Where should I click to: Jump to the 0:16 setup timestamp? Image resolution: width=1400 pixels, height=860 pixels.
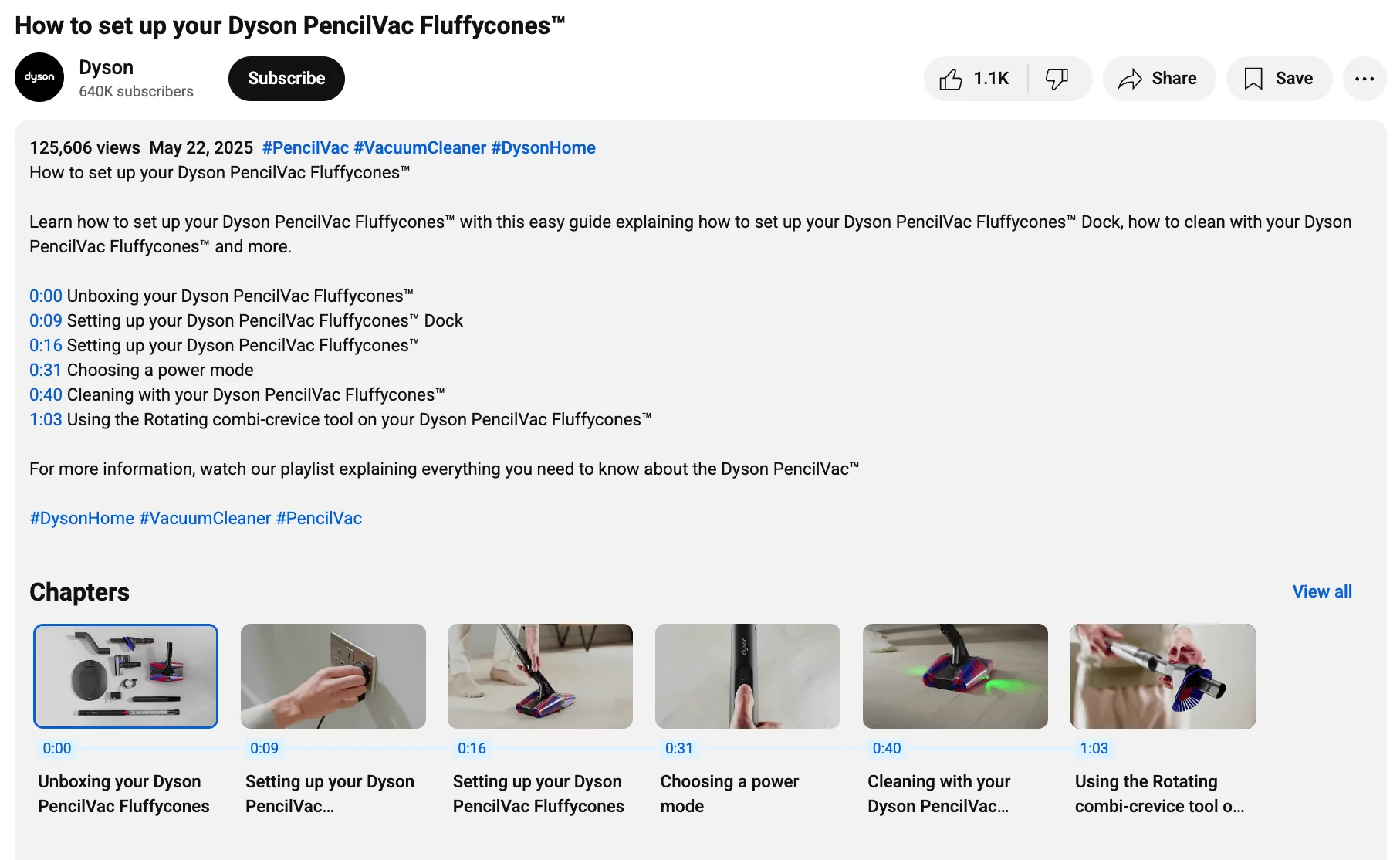coord(44,345)
